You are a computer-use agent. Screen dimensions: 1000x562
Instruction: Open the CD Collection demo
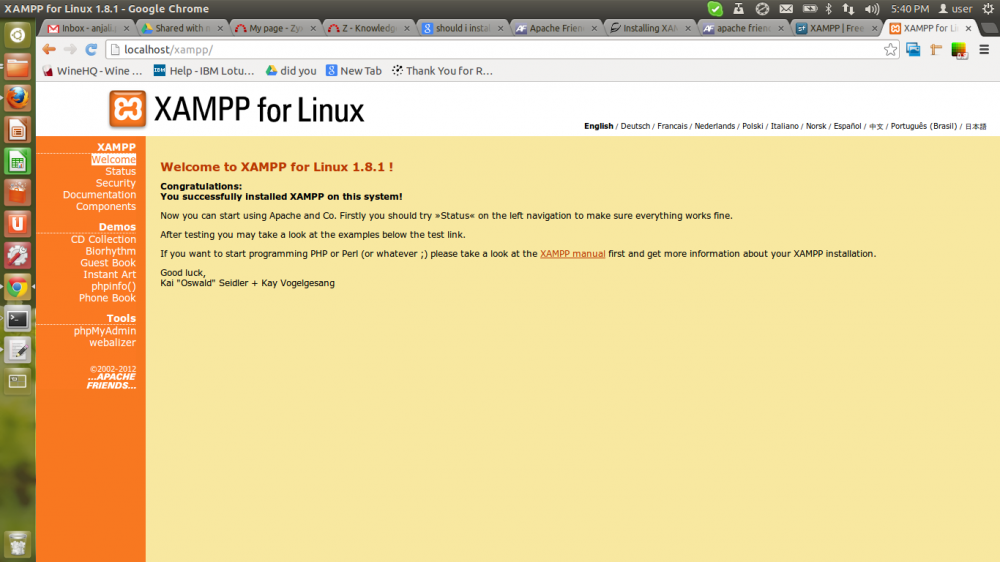[x=103, y=239]
